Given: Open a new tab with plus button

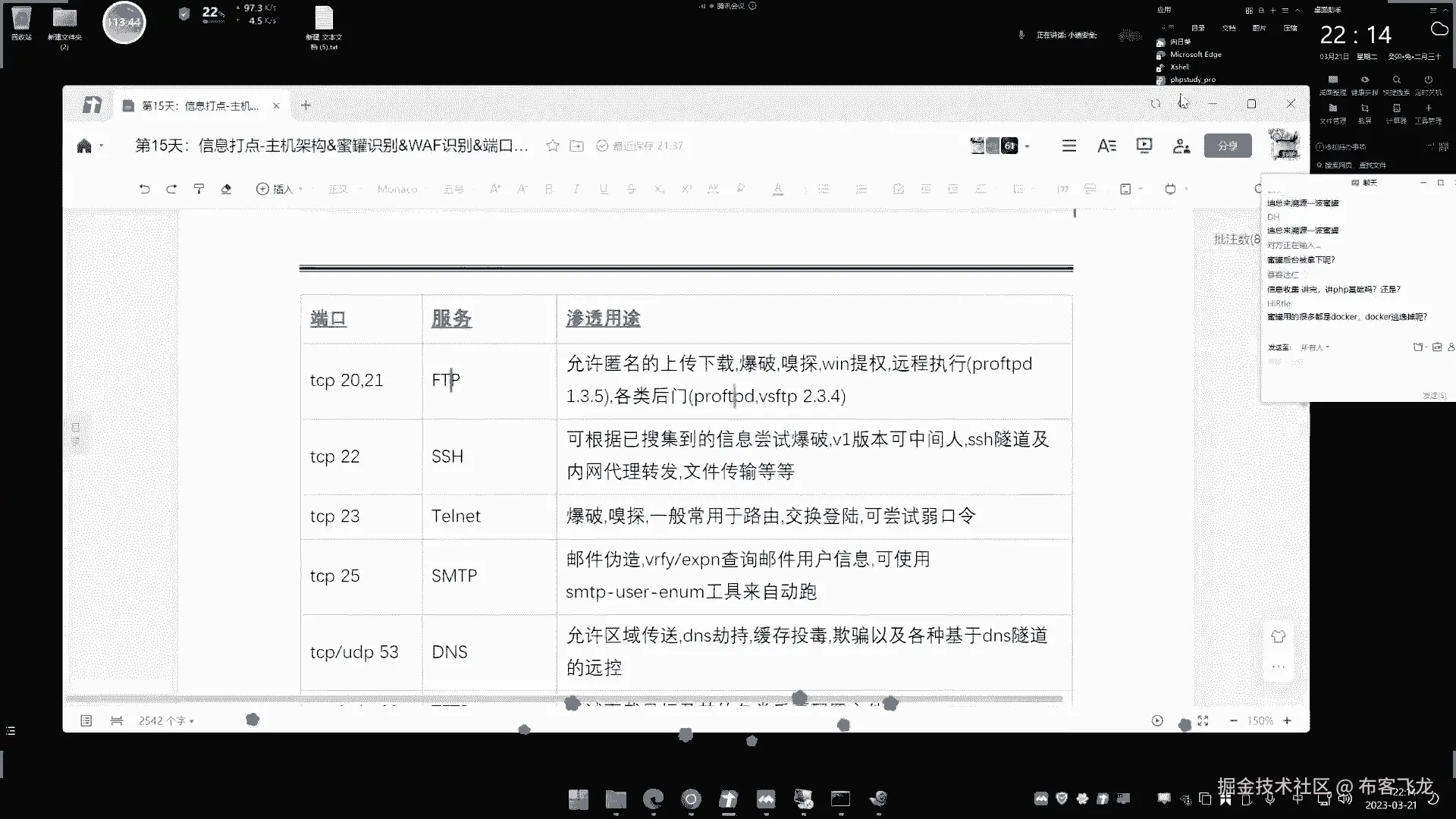Looking at the screenshot, I should [x=306, y=105].
